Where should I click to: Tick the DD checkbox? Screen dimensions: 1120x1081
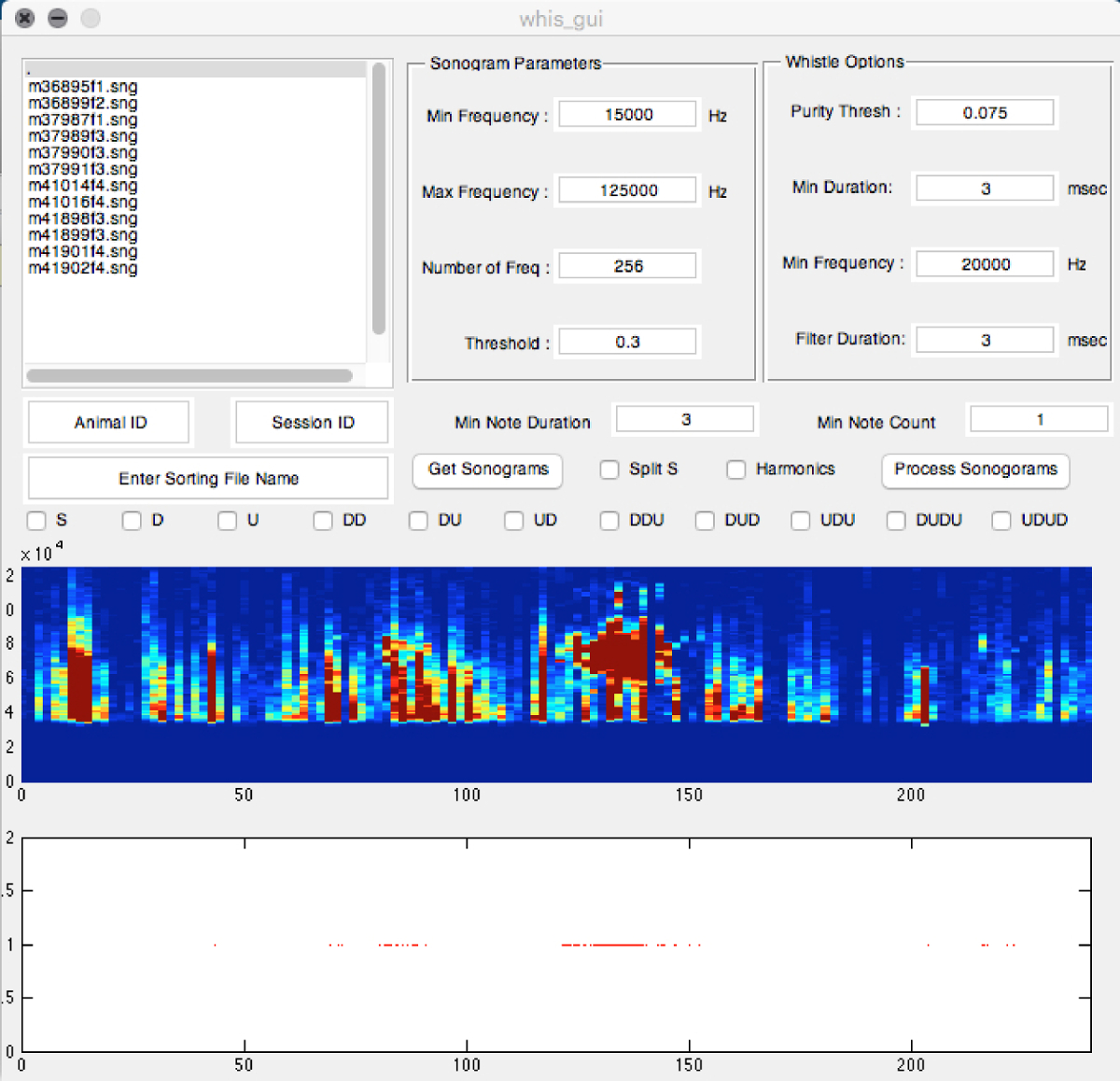click(323, 521)
